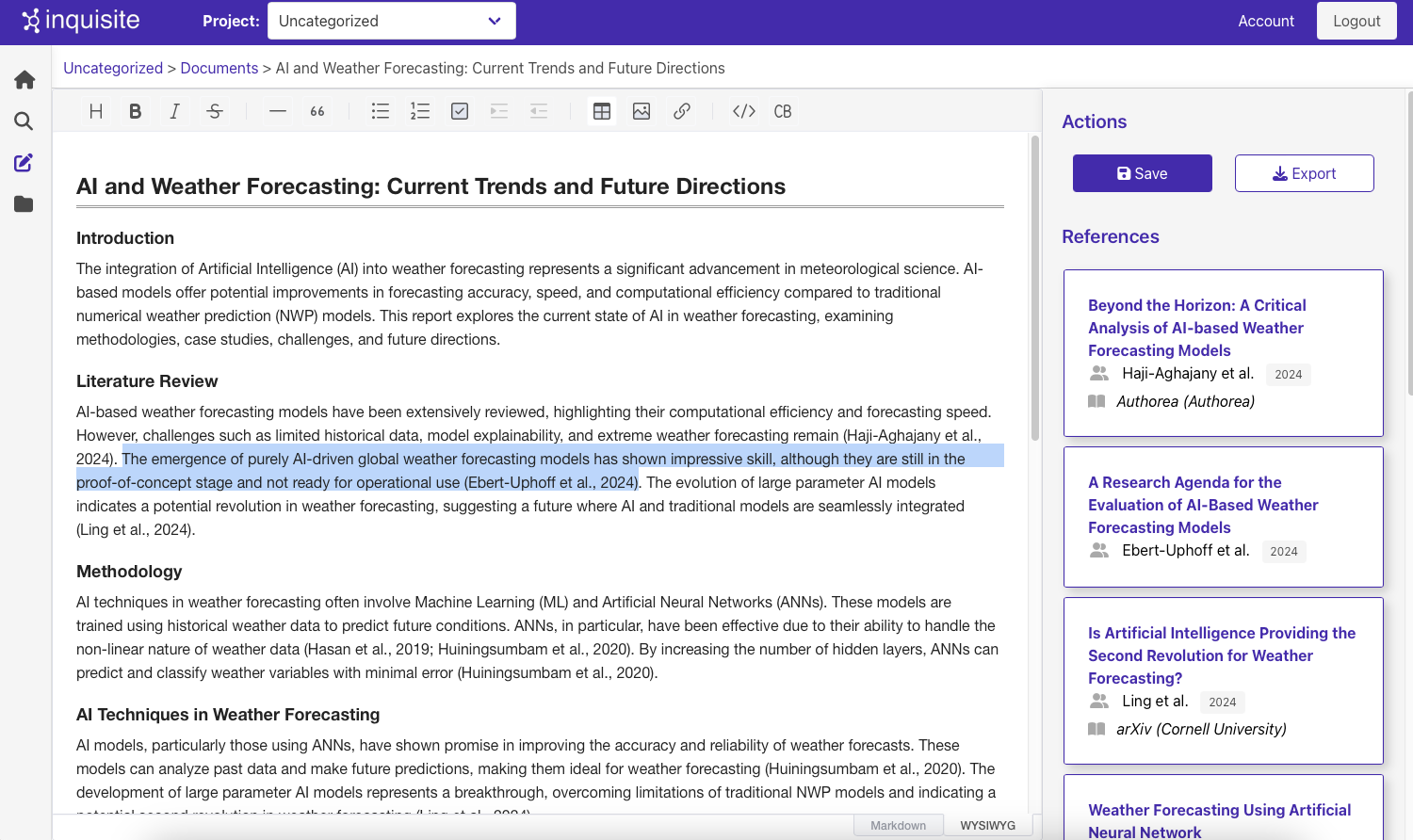The image size is (1413, 840).
Task: Open the Edit document sidebar icon
Action: tap(24, 163)
